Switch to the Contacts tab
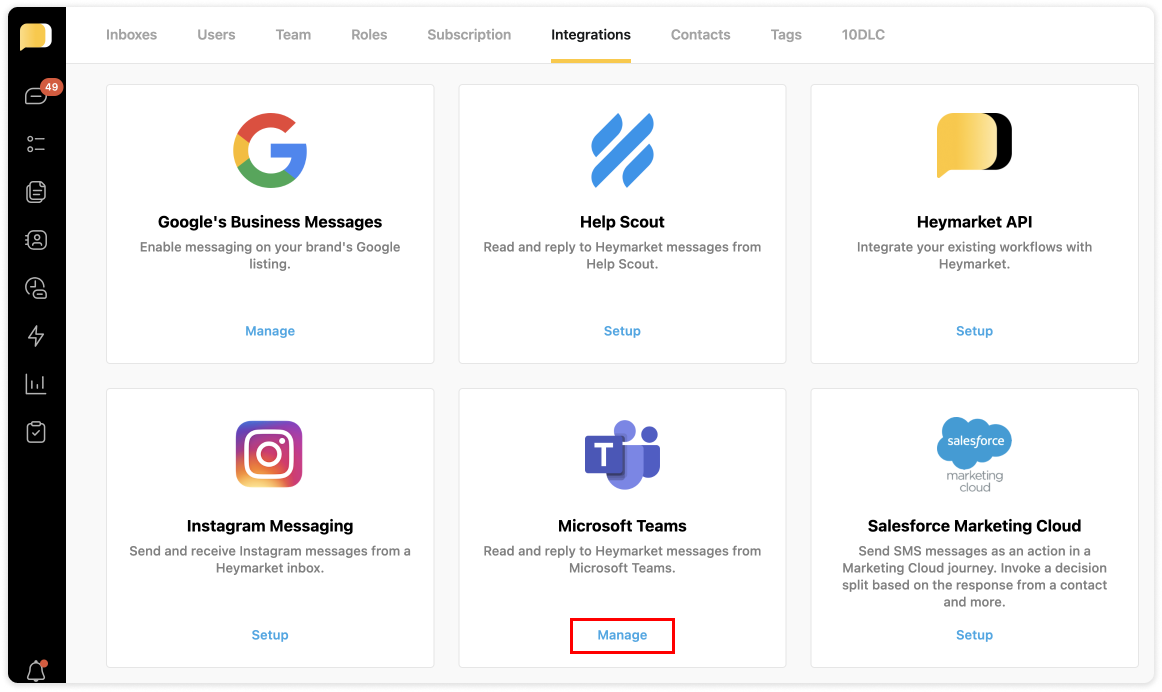 click(700, 35)
